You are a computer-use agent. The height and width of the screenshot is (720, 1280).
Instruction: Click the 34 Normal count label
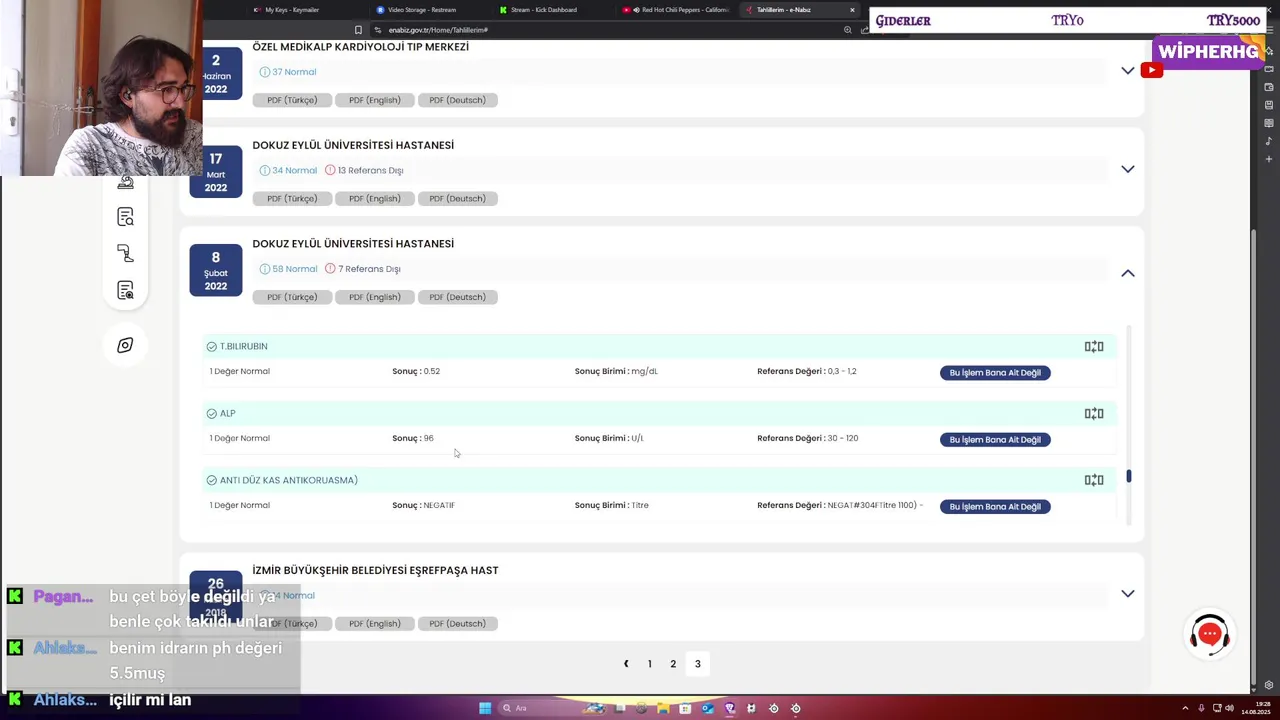pos(294,170)
